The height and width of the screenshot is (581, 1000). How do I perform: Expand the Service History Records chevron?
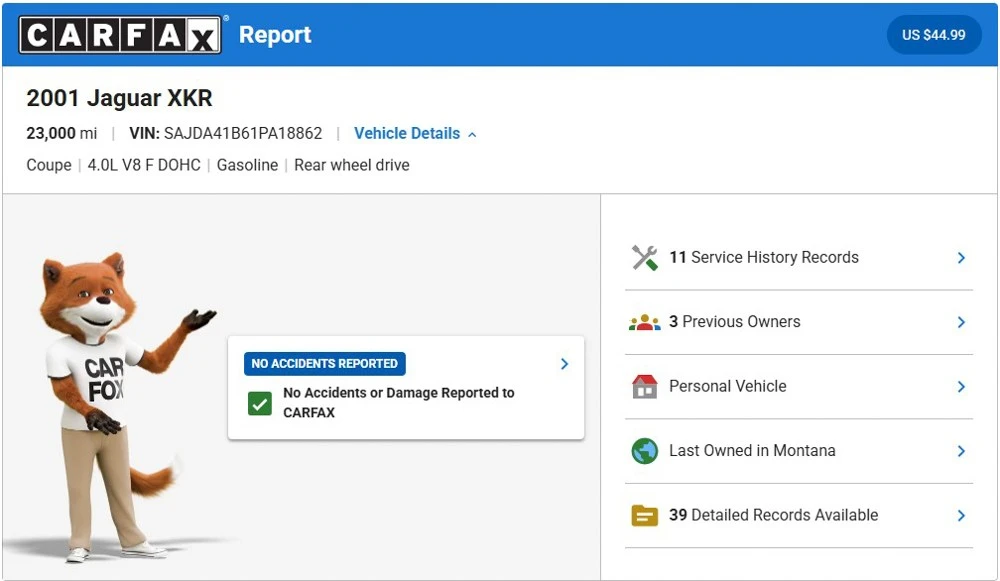[x=961, y=258]
